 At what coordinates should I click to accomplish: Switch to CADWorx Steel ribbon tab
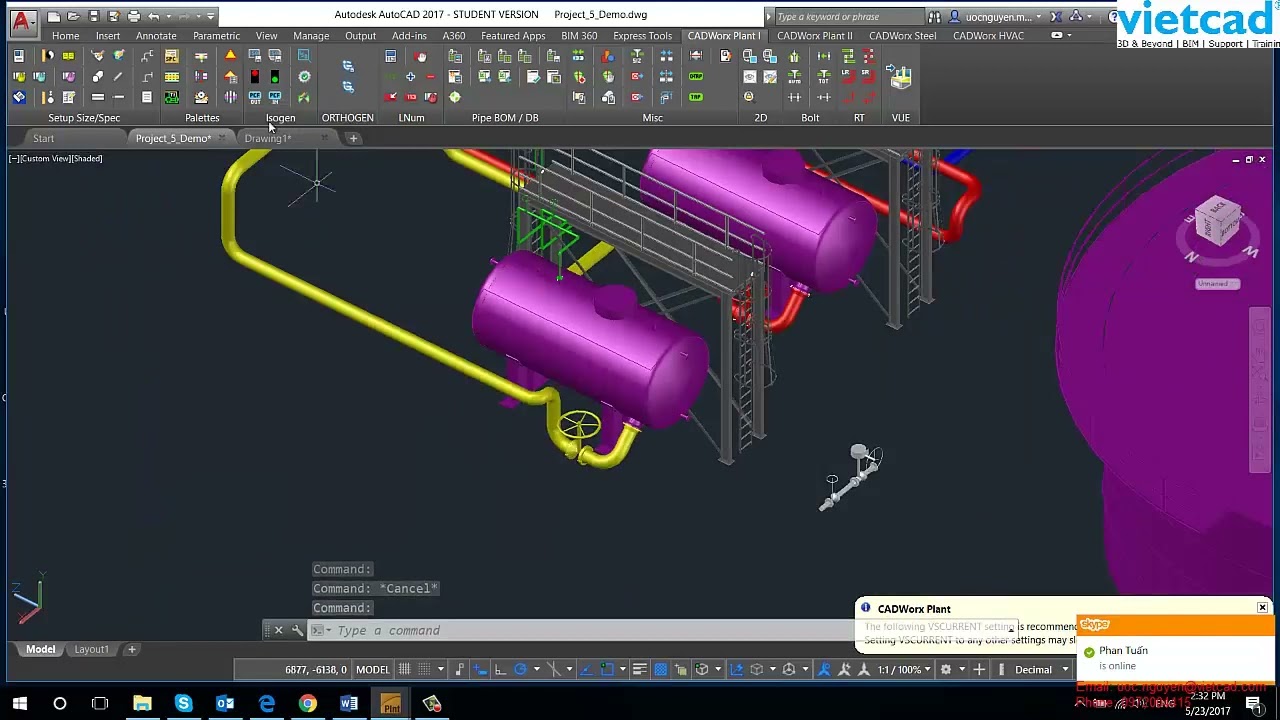[903, 36]
